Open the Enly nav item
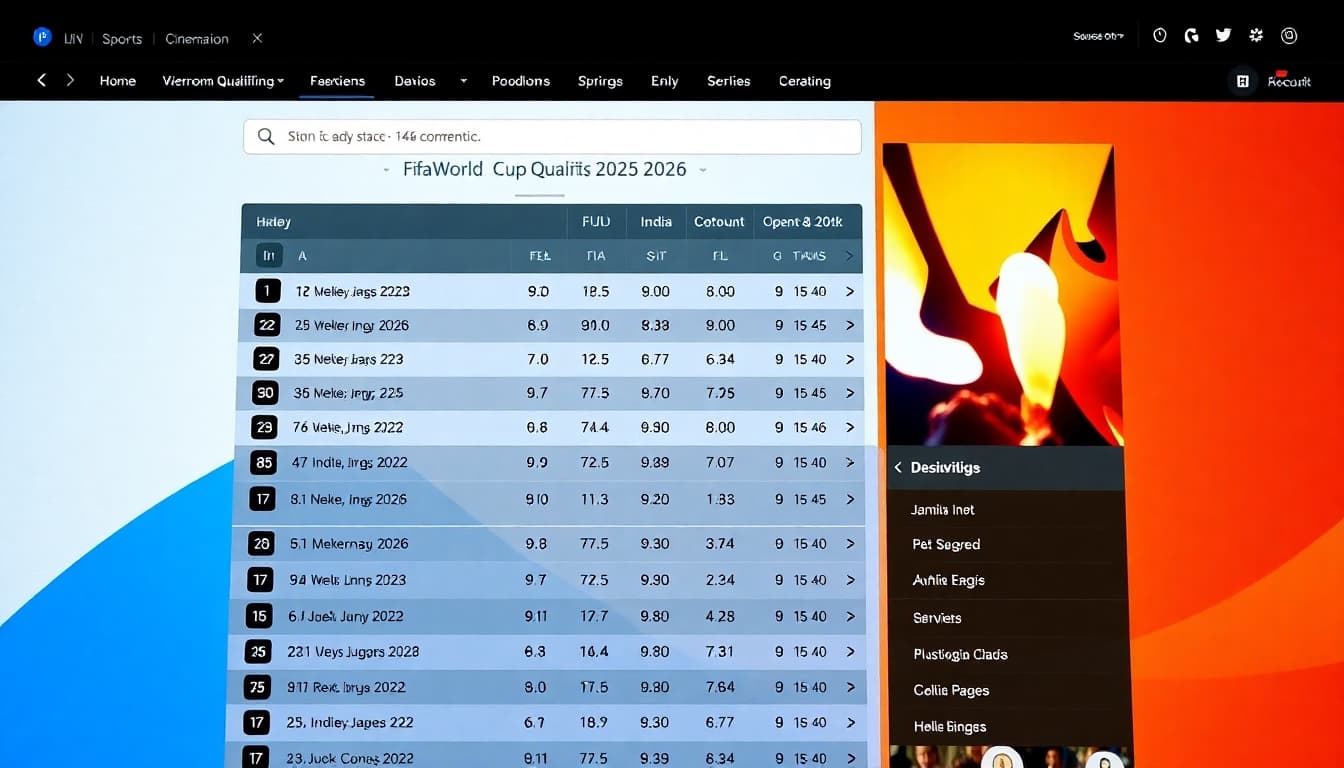The width and height of the screenshot is (1344, 768). click(665, 81)
